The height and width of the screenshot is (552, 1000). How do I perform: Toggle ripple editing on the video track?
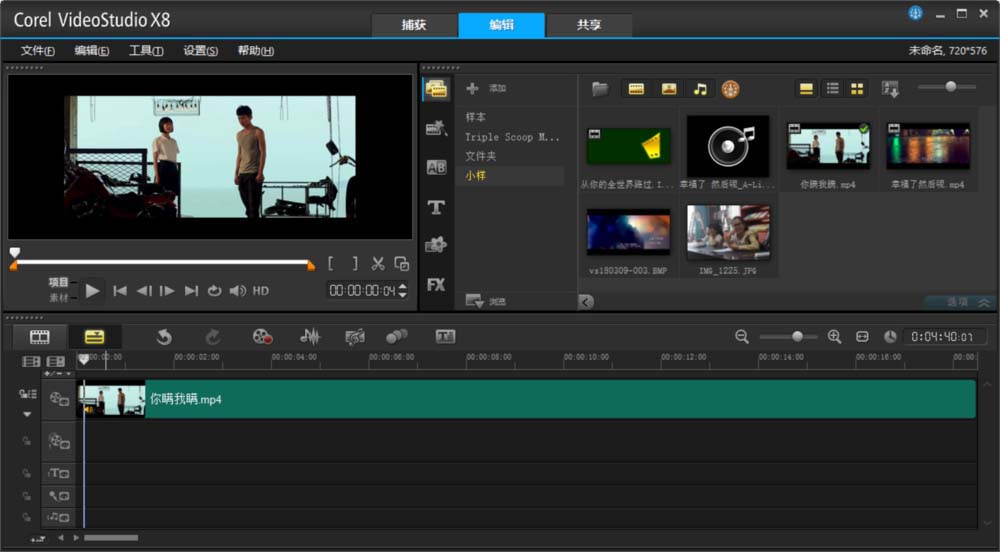tap(27, 394)
